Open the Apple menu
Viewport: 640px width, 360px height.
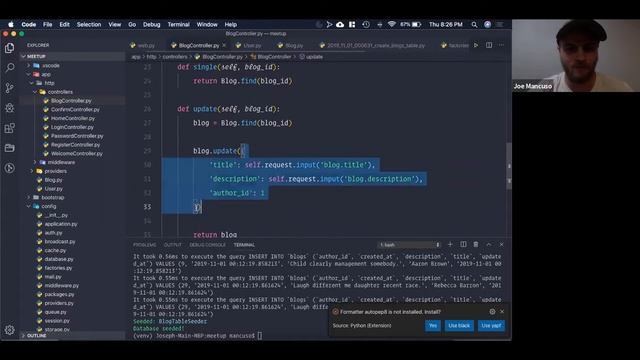coord(11,24)
